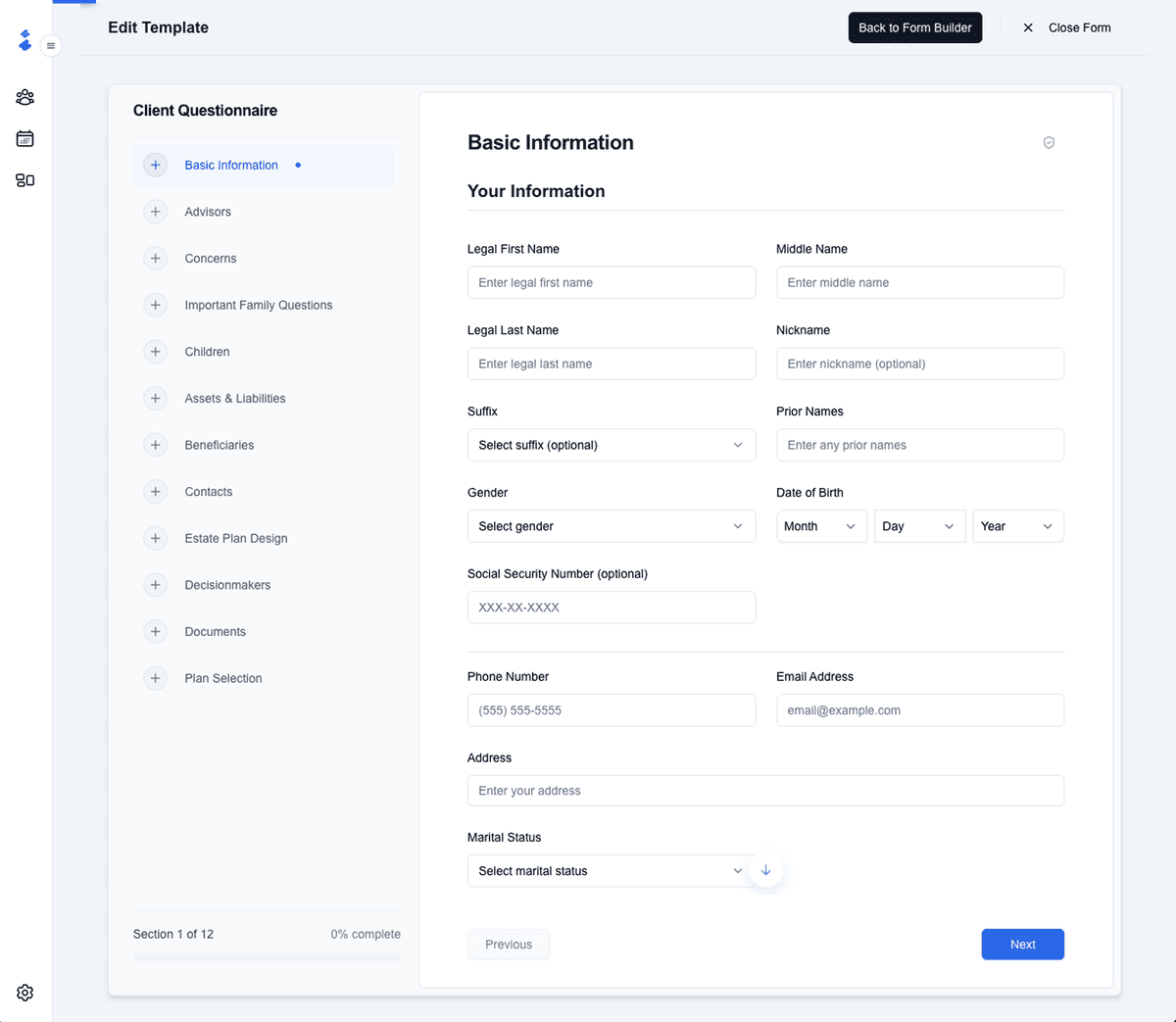Choose the Year dropdown for birth date
This screenshot has height=1022, width=1176.
pyautogui.click(x=1017, y=526)
